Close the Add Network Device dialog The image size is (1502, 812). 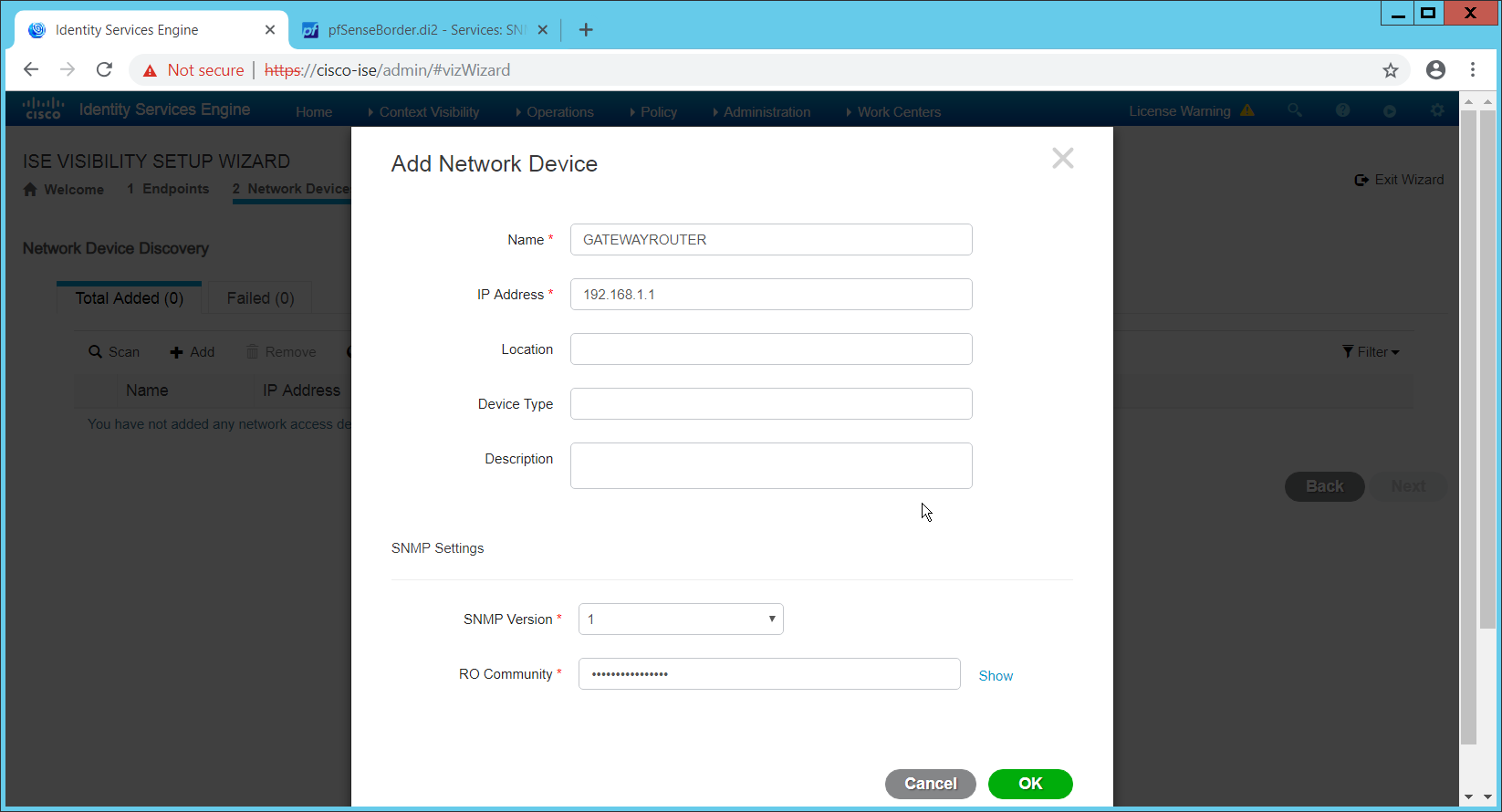[x=1062, y=159]
